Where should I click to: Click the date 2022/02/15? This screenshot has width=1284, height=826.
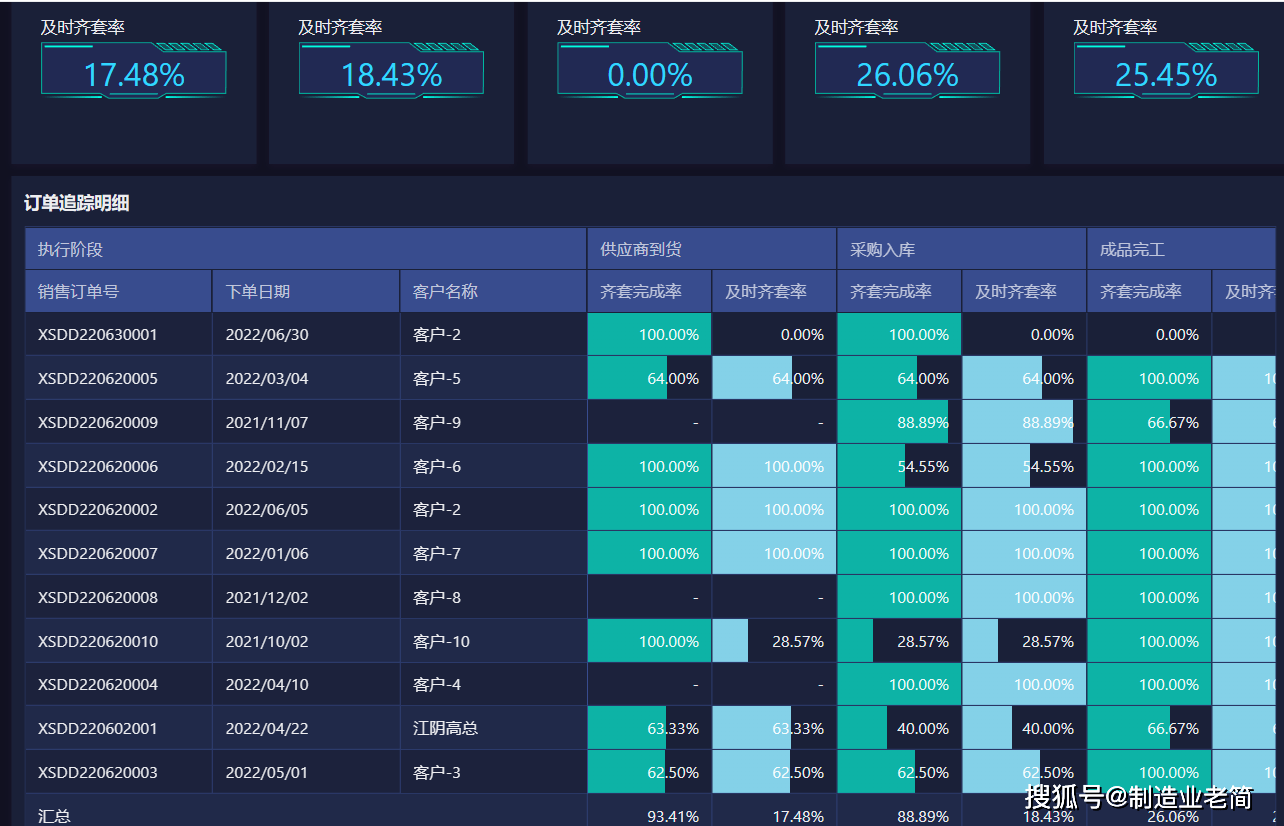[267, 467]
